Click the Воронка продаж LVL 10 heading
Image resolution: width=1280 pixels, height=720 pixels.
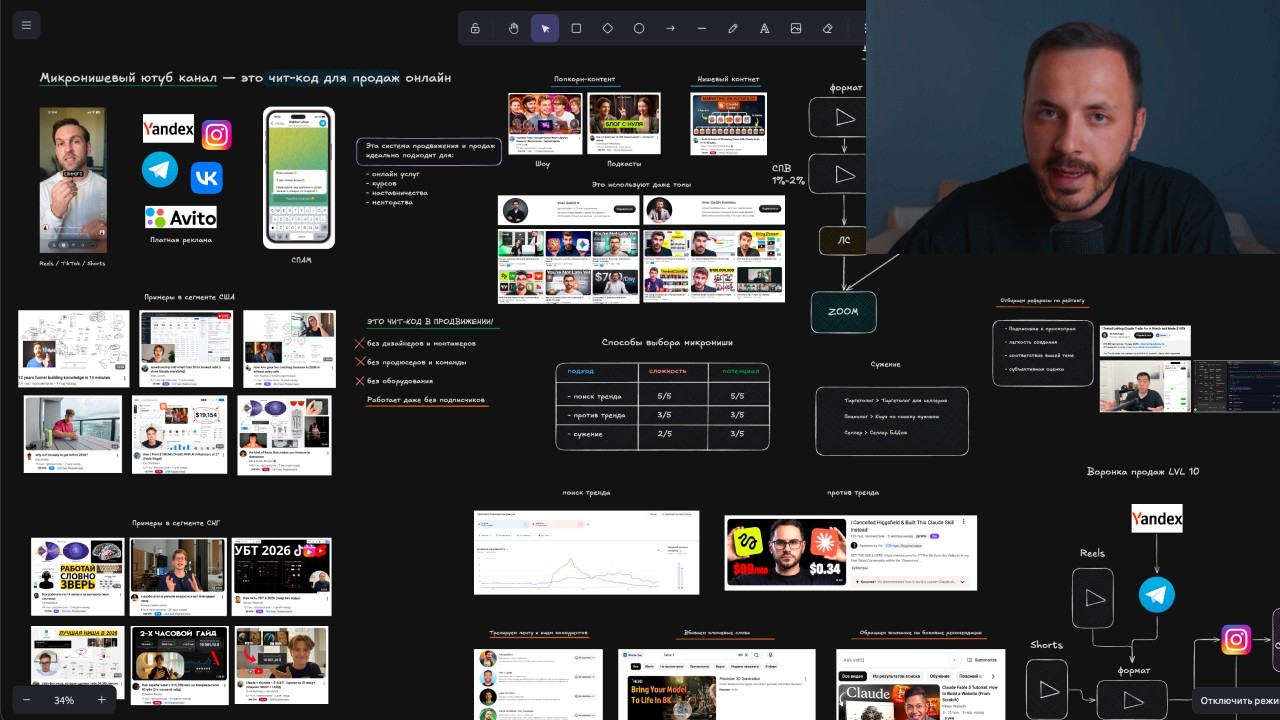(1143, 471)
